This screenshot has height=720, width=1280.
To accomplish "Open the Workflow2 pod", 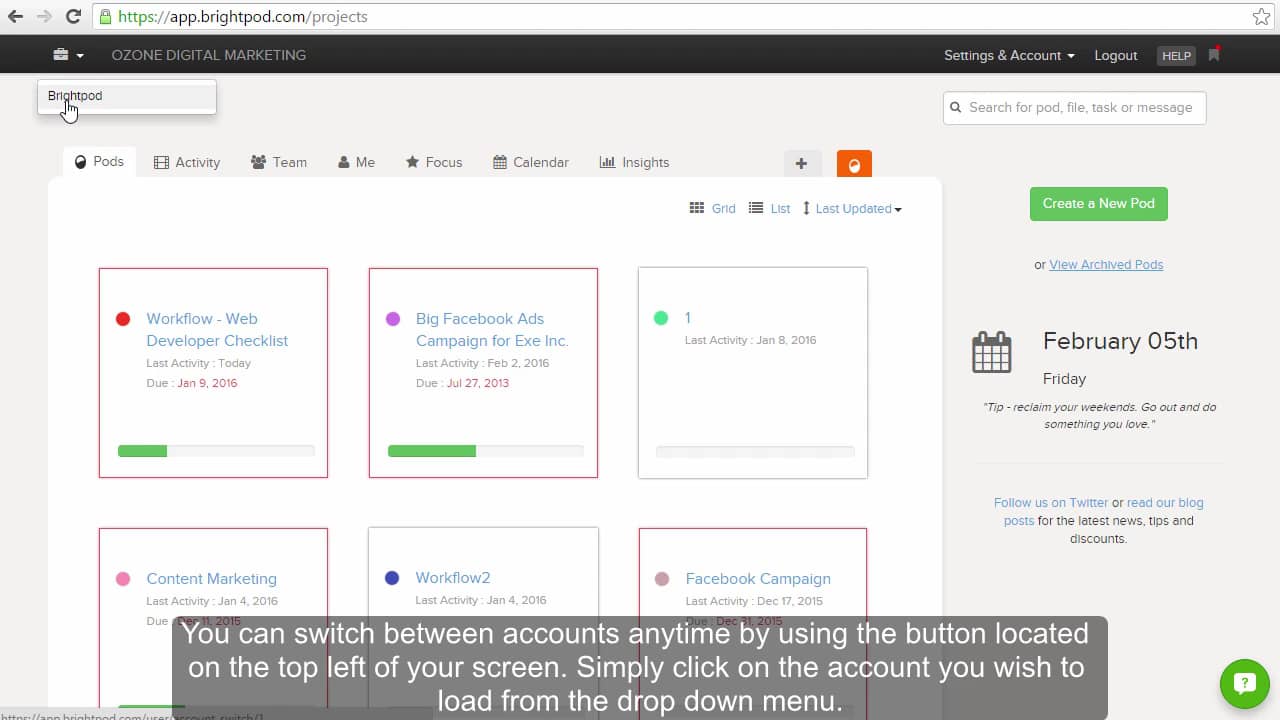I will [x=453, y=577].
